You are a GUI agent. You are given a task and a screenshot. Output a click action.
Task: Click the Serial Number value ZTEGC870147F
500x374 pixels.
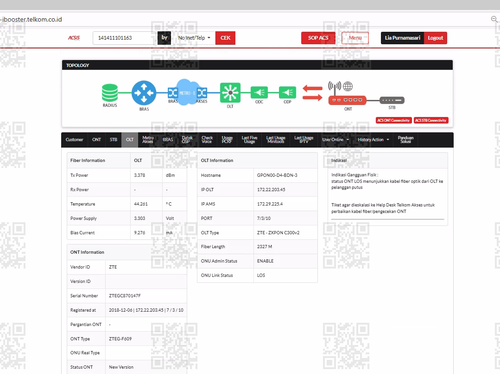tap(125, 296)
